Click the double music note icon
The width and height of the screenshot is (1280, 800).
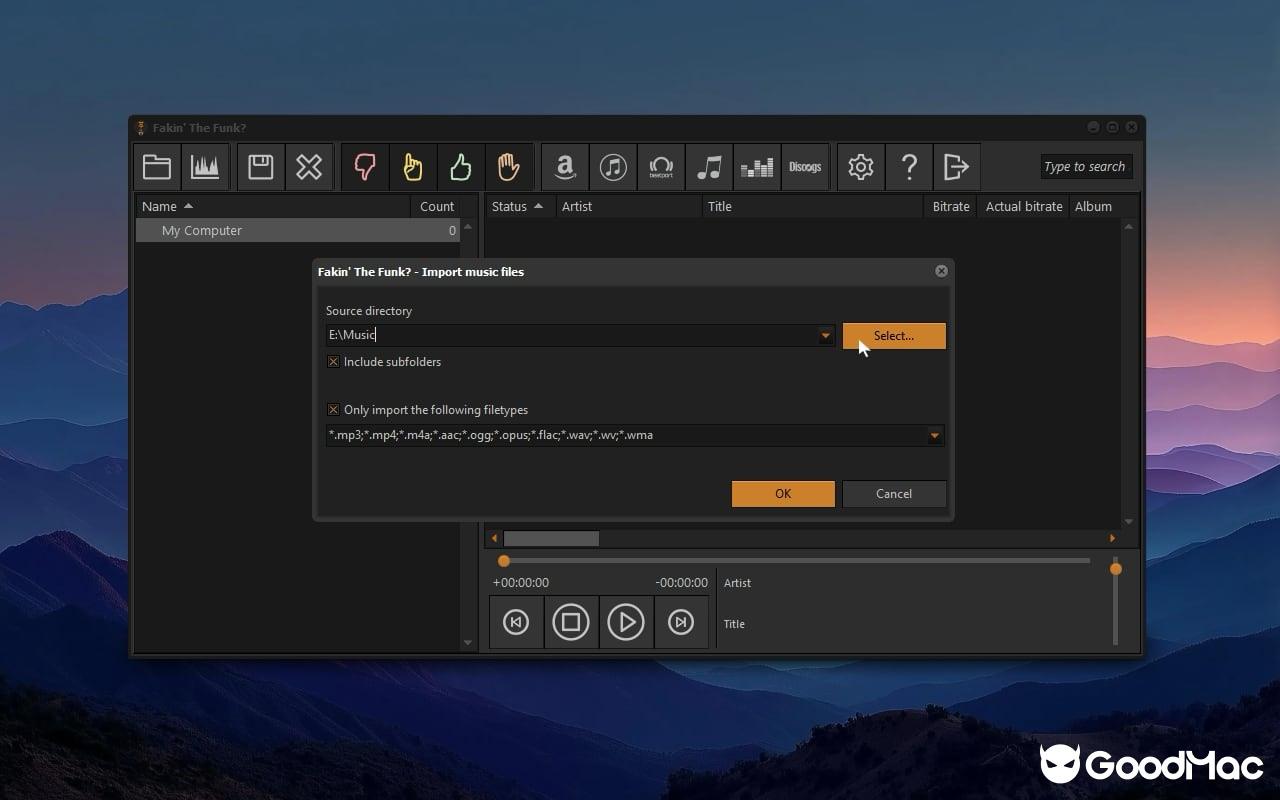(x=709, y=167)
